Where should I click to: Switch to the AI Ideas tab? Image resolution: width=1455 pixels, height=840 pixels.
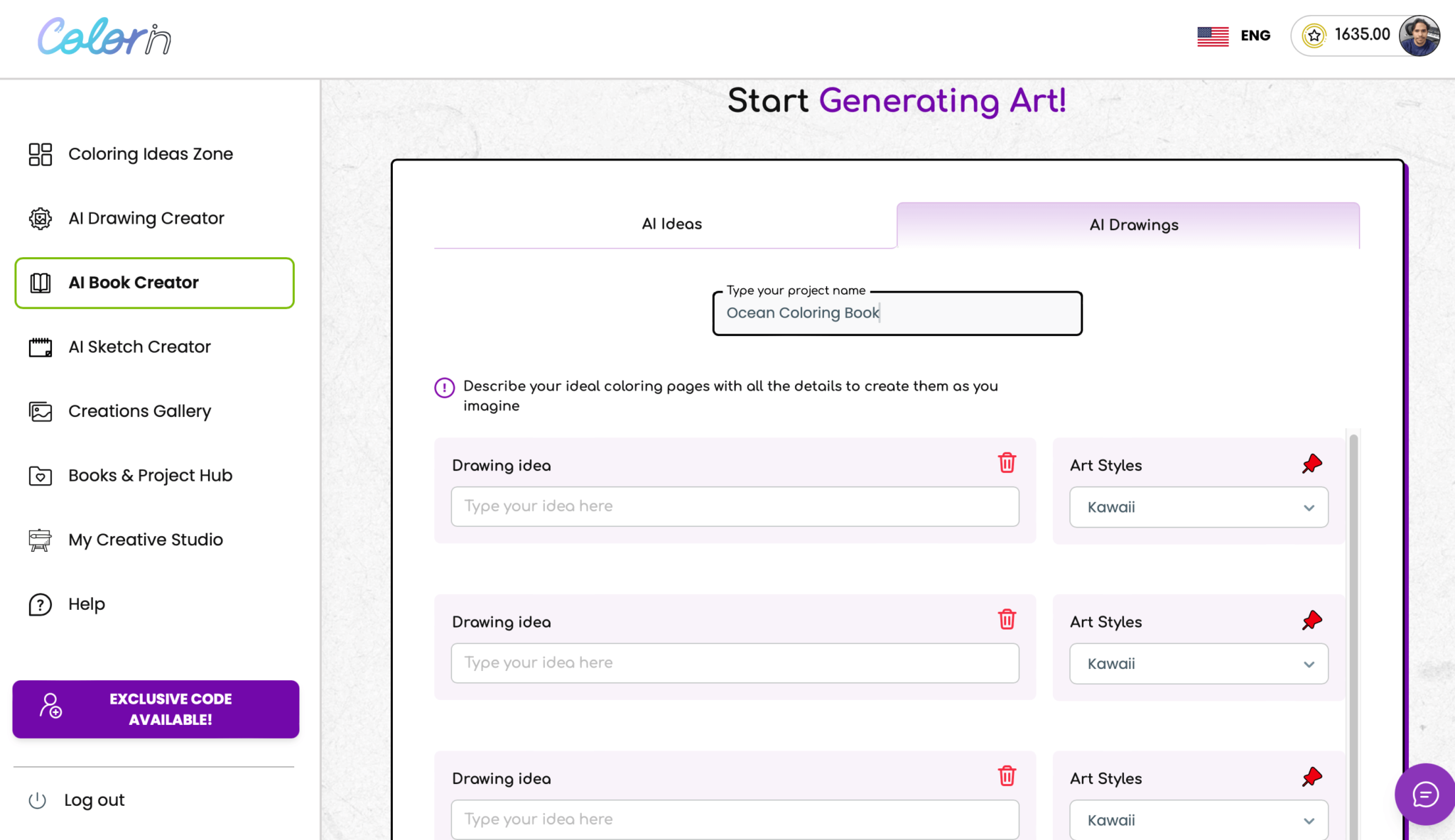671,224
